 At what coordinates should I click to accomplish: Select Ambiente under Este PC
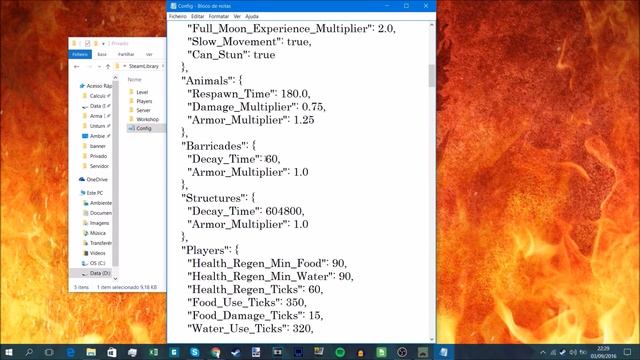[x=100, y=203]
